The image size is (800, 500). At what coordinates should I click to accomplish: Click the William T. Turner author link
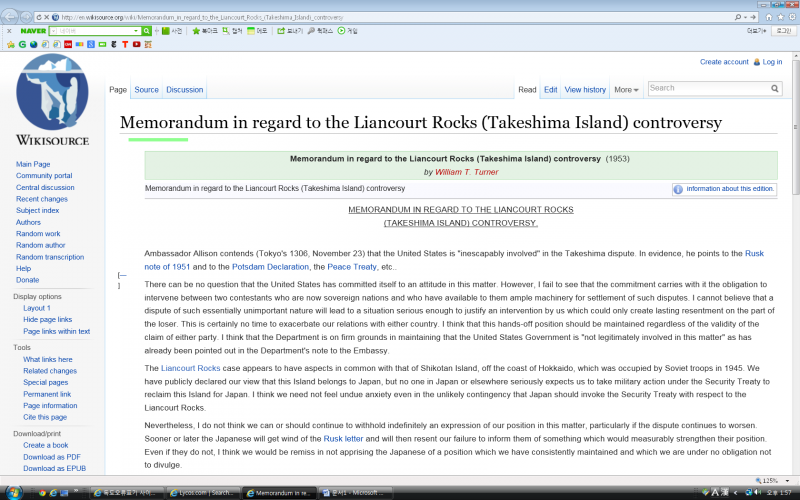pos(466,172)
